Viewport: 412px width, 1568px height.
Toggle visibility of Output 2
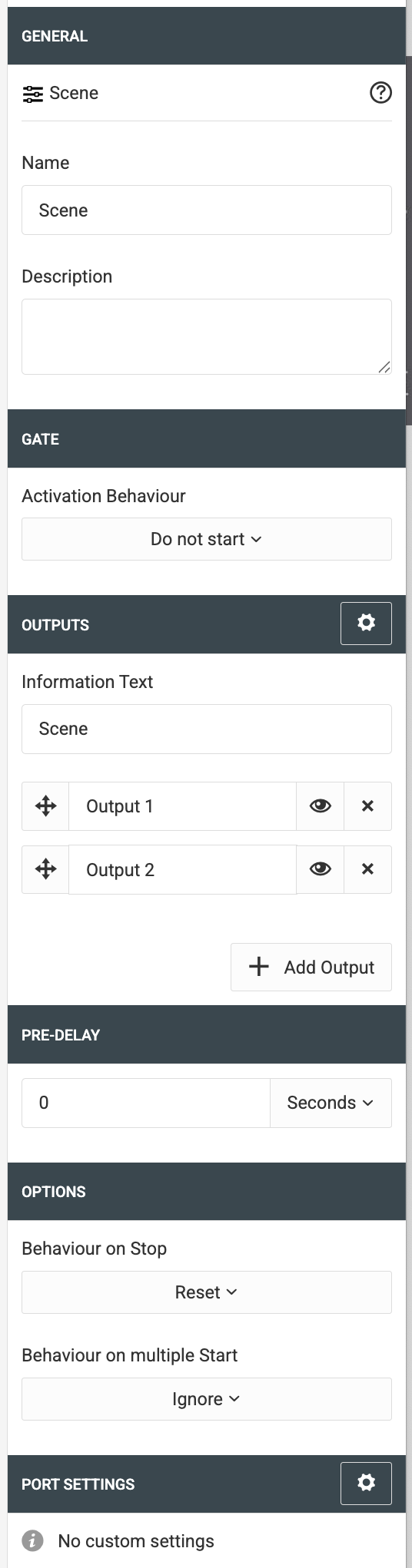[320, 869]
